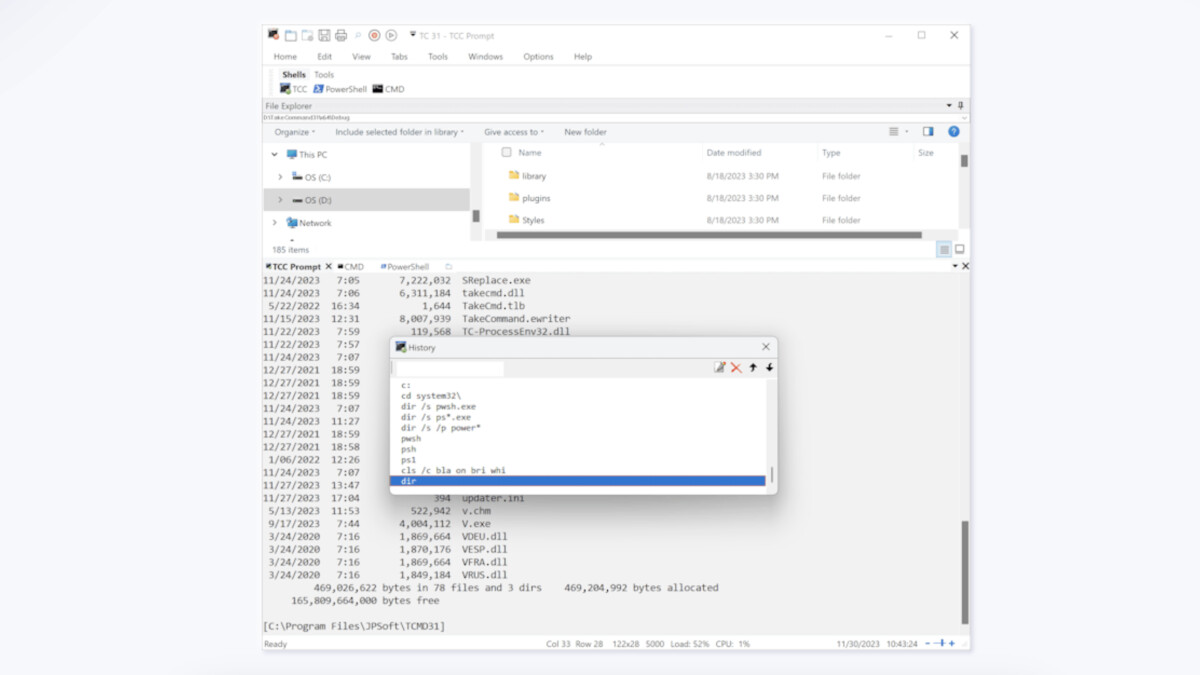Expand the This PC tree node

pyautogui.click(x=275, y=155)
